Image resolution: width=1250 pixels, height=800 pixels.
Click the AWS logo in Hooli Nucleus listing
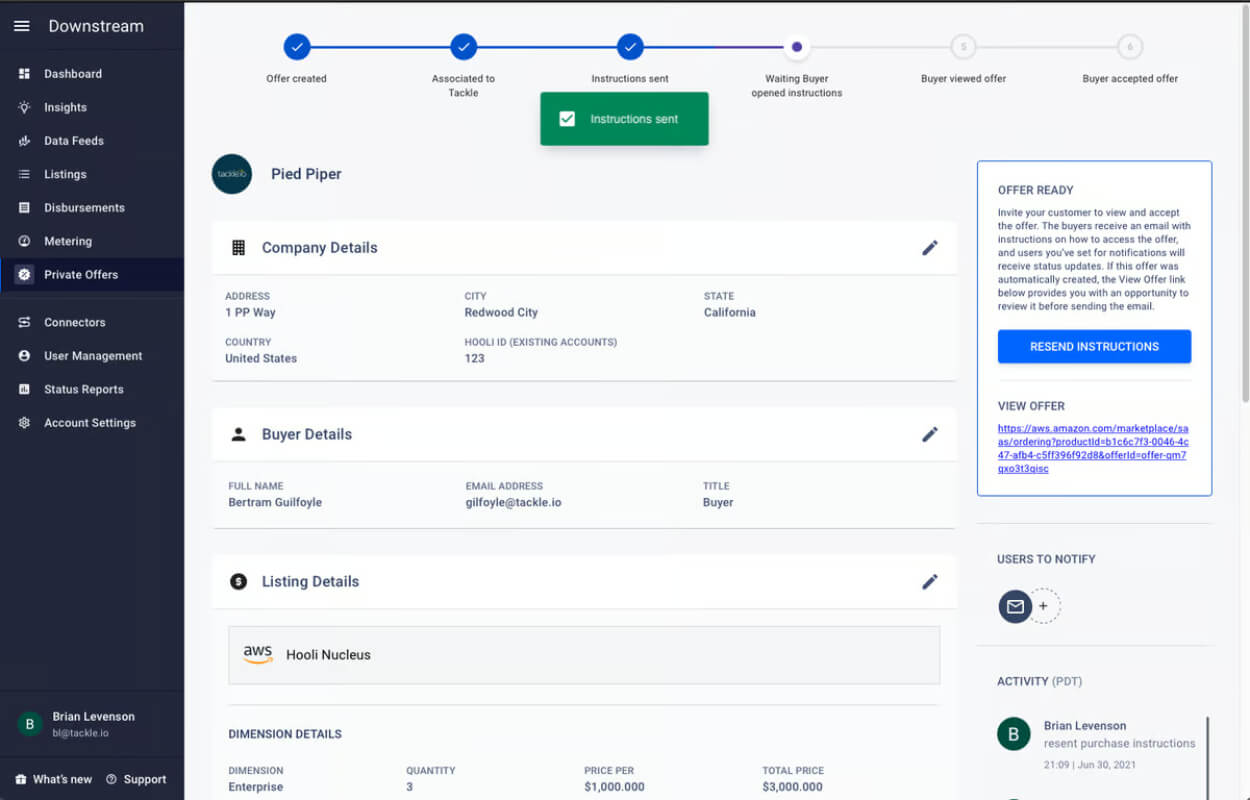point(258,654)
